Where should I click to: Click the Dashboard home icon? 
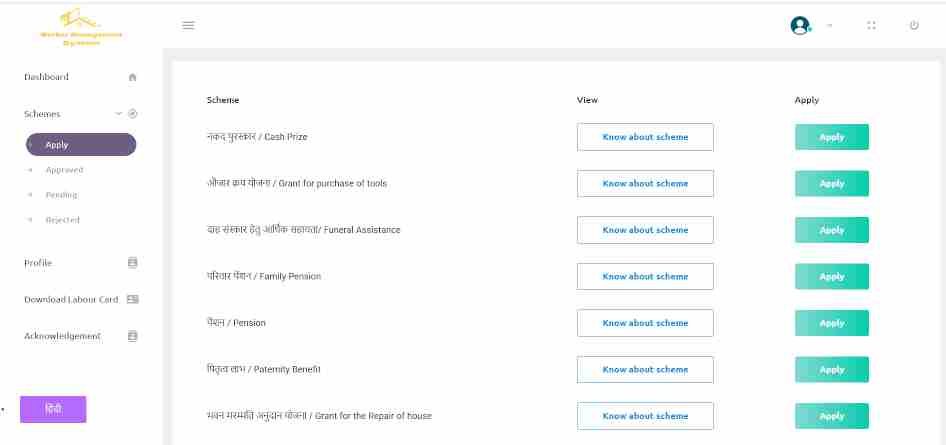pyautogui.click(x=133, y=77)
